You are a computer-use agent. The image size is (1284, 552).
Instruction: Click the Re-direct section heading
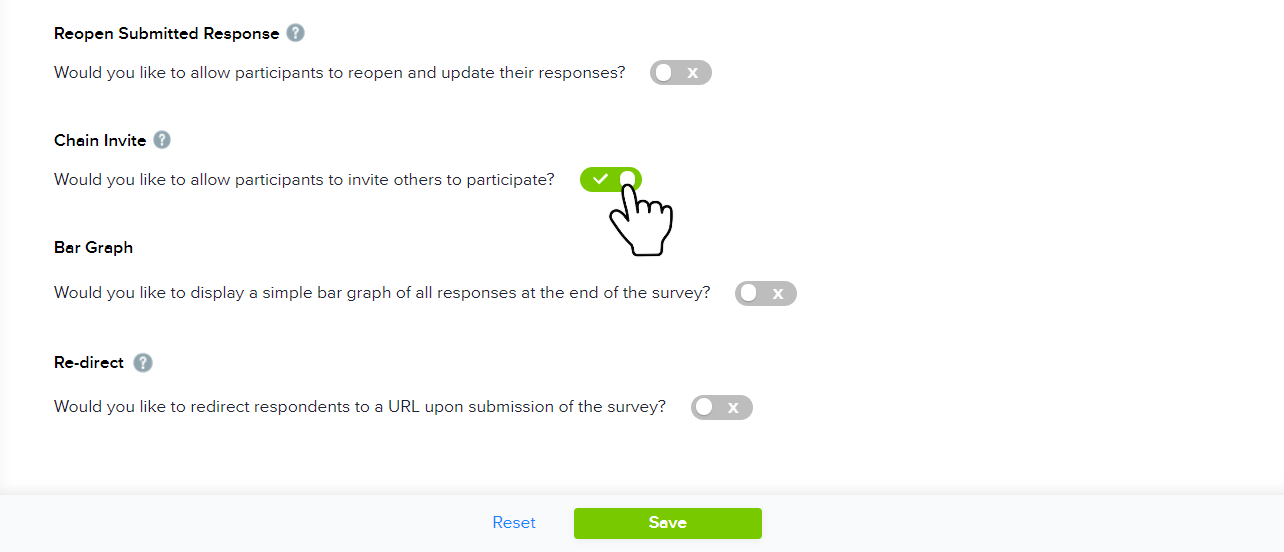89,363
